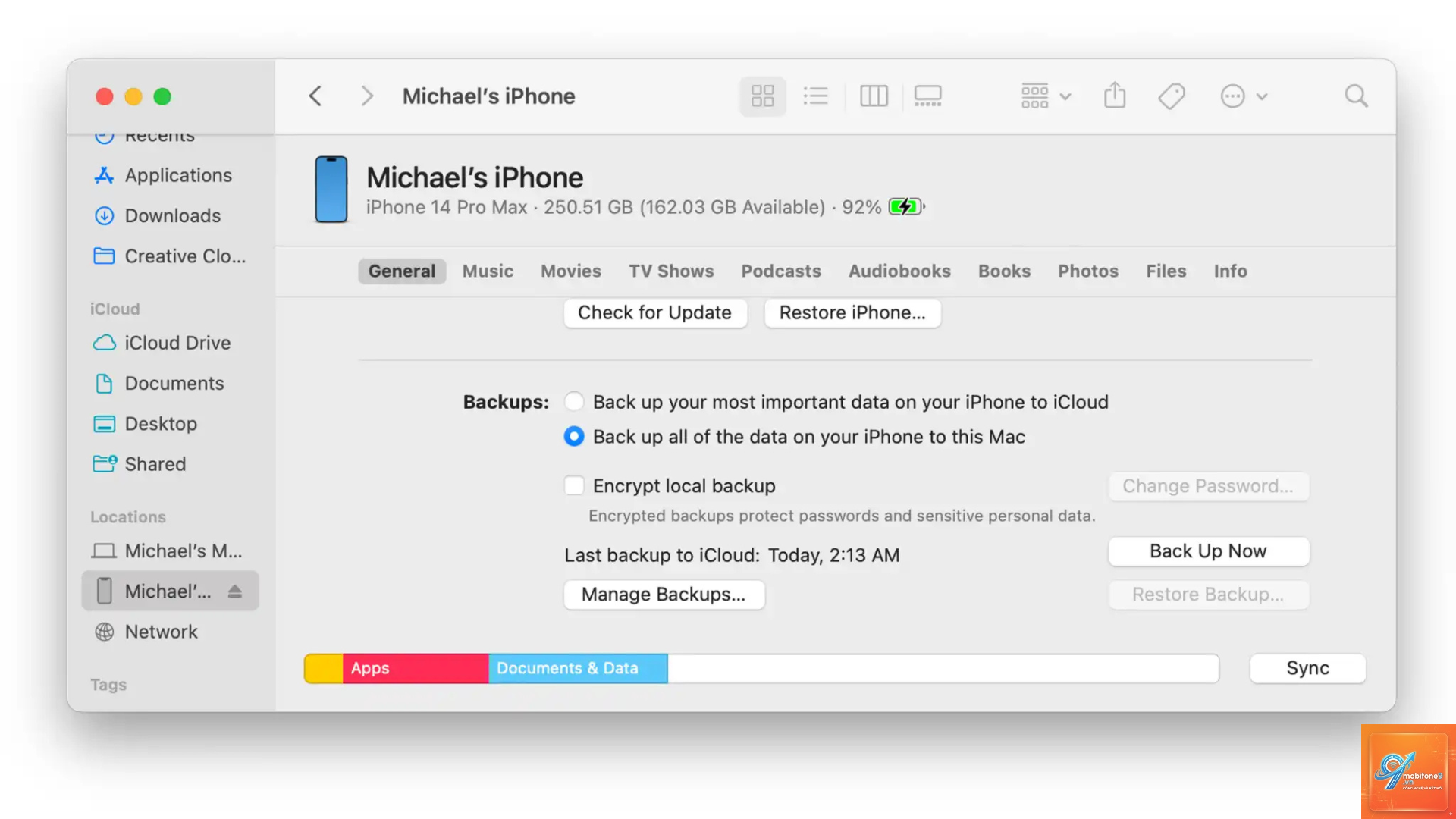Click the blue iPhone device icon
The height and width of the screenshot is (819, 1456).
click(x=331, y=189)
